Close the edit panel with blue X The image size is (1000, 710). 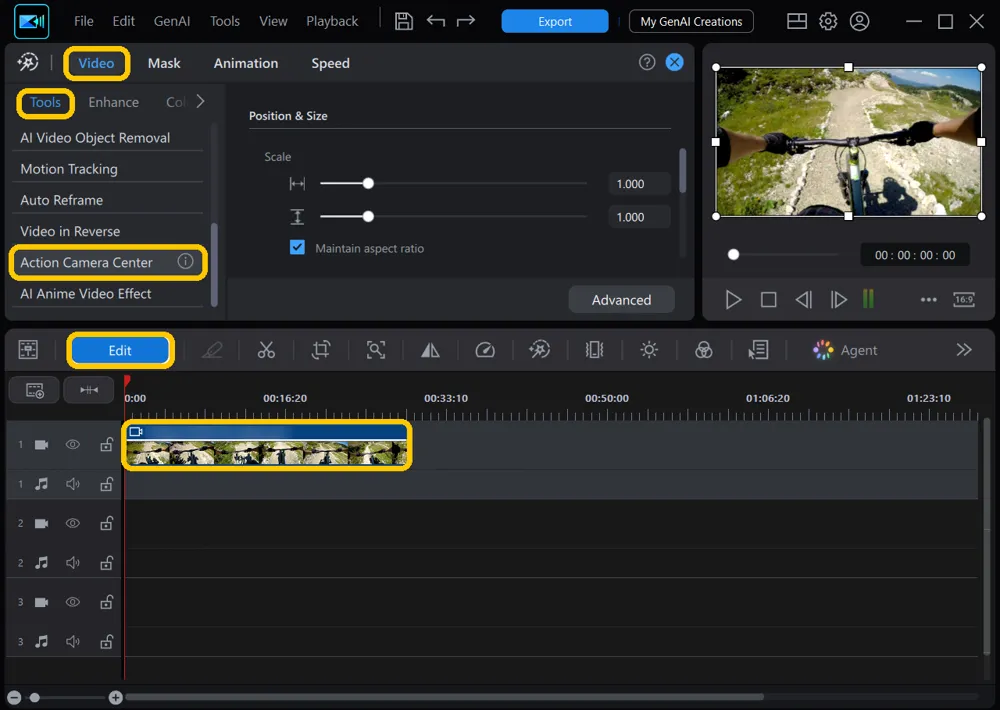(674, 62)
